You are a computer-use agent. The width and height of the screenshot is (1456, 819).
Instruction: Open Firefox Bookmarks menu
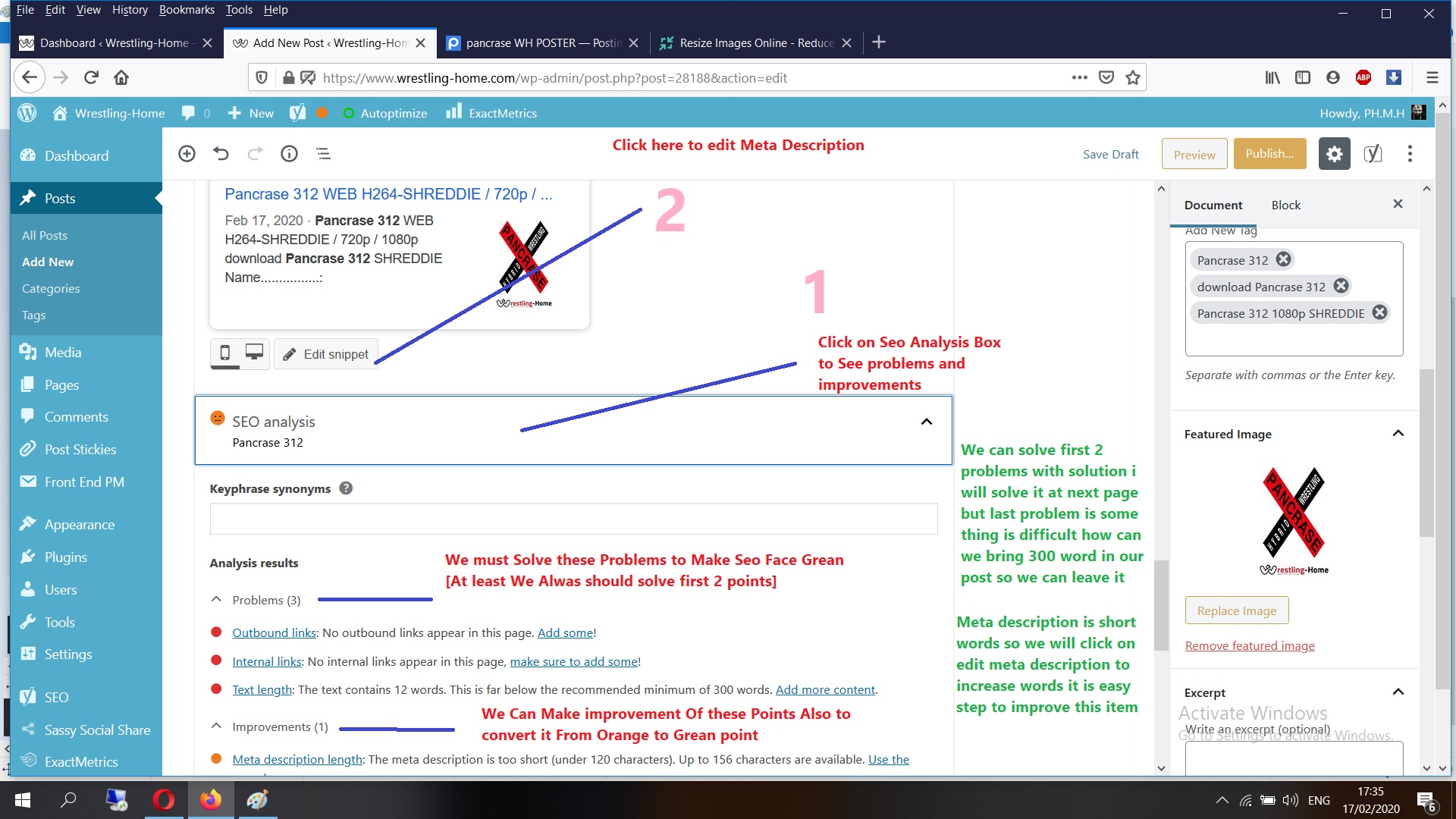[x=187, y=10]
